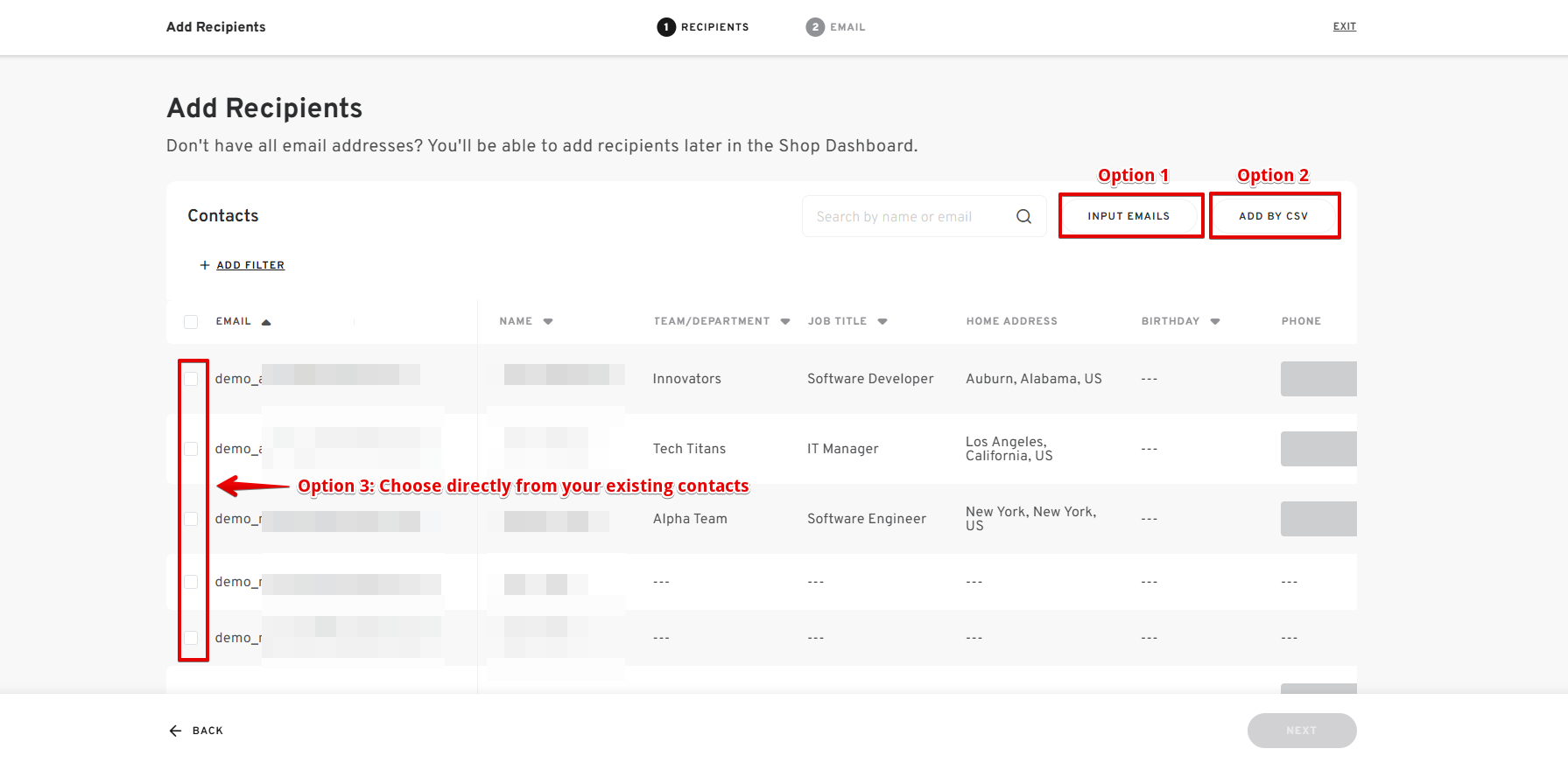Viewport: 1568px width, 763px height.
Task: Select the IT Manager job title cell
Action: tap(843, 449)
